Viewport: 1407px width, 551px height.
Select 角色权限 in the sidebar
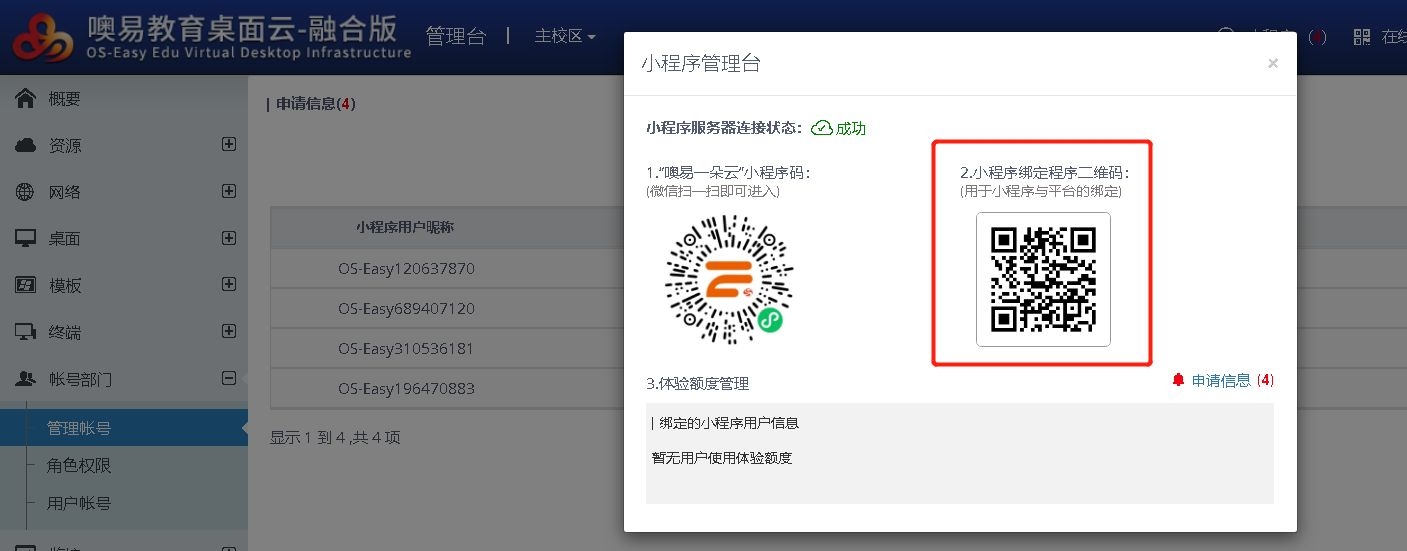(x=79, y=466)
